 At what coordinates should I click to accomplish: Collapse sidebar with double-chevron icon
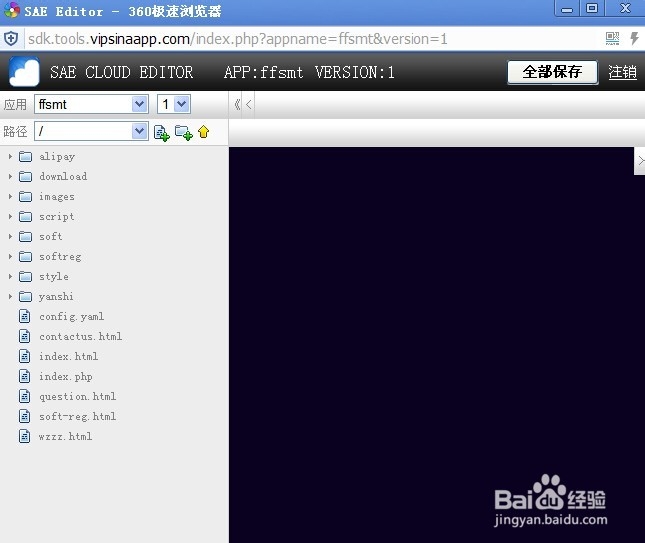tap(237, 104)
